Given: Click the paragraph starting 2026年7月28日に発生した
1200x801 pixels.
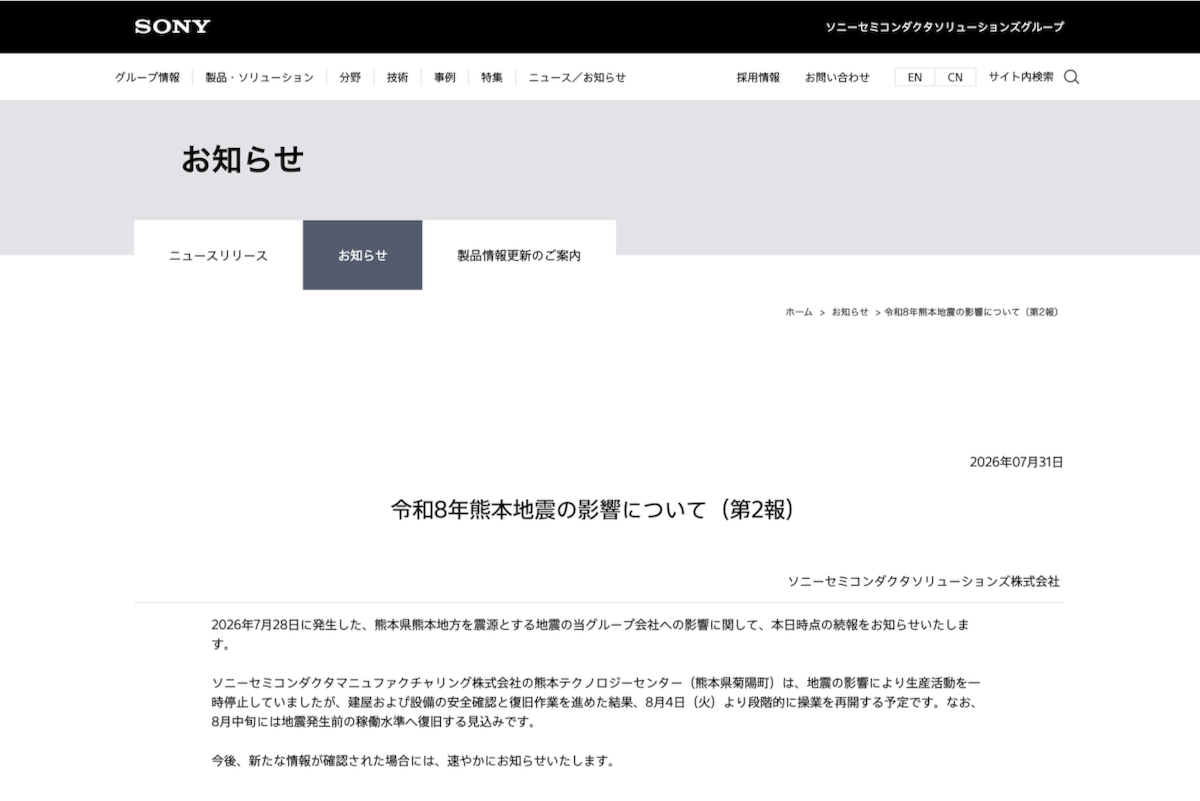Looking at the screenshot, I should [591, 634].
